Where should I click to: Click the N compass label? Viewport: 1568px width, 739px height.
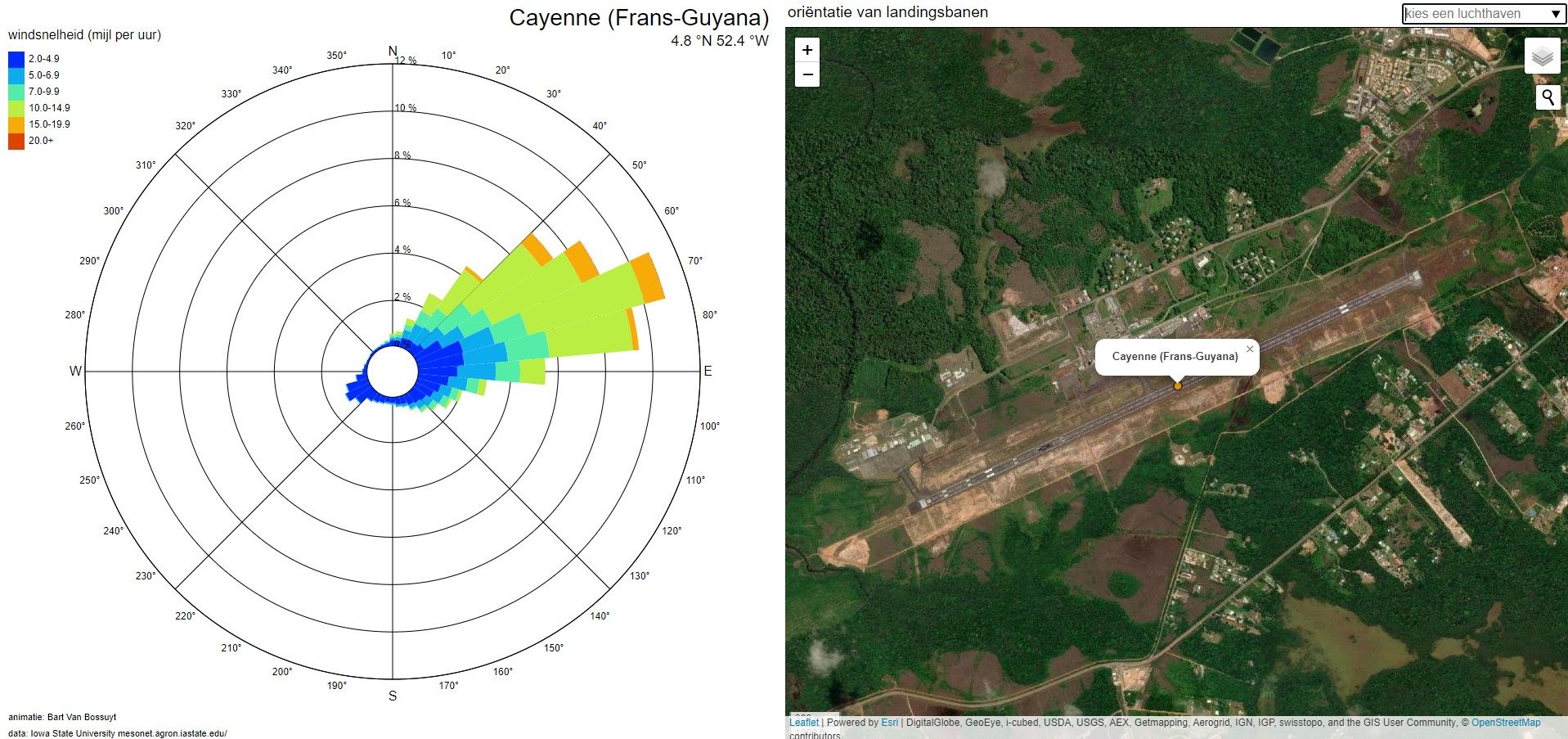pos(393,52)
